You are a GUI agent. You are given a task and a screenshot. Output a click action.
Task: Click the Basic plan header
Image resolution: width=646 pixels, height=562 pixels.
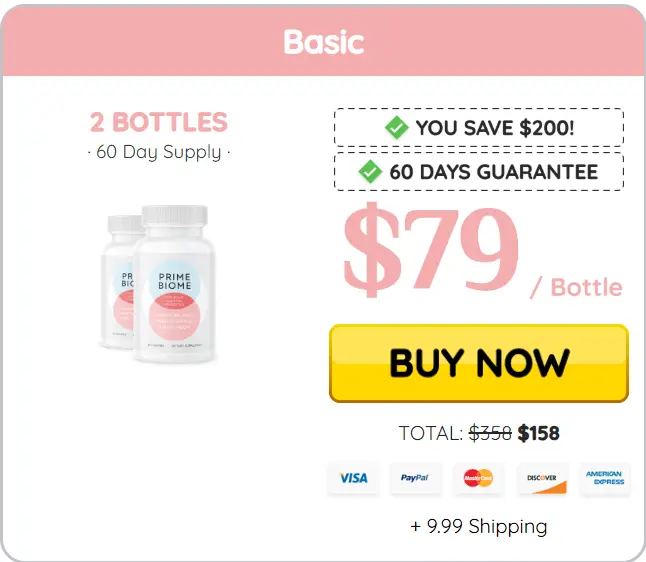point(323,41)
